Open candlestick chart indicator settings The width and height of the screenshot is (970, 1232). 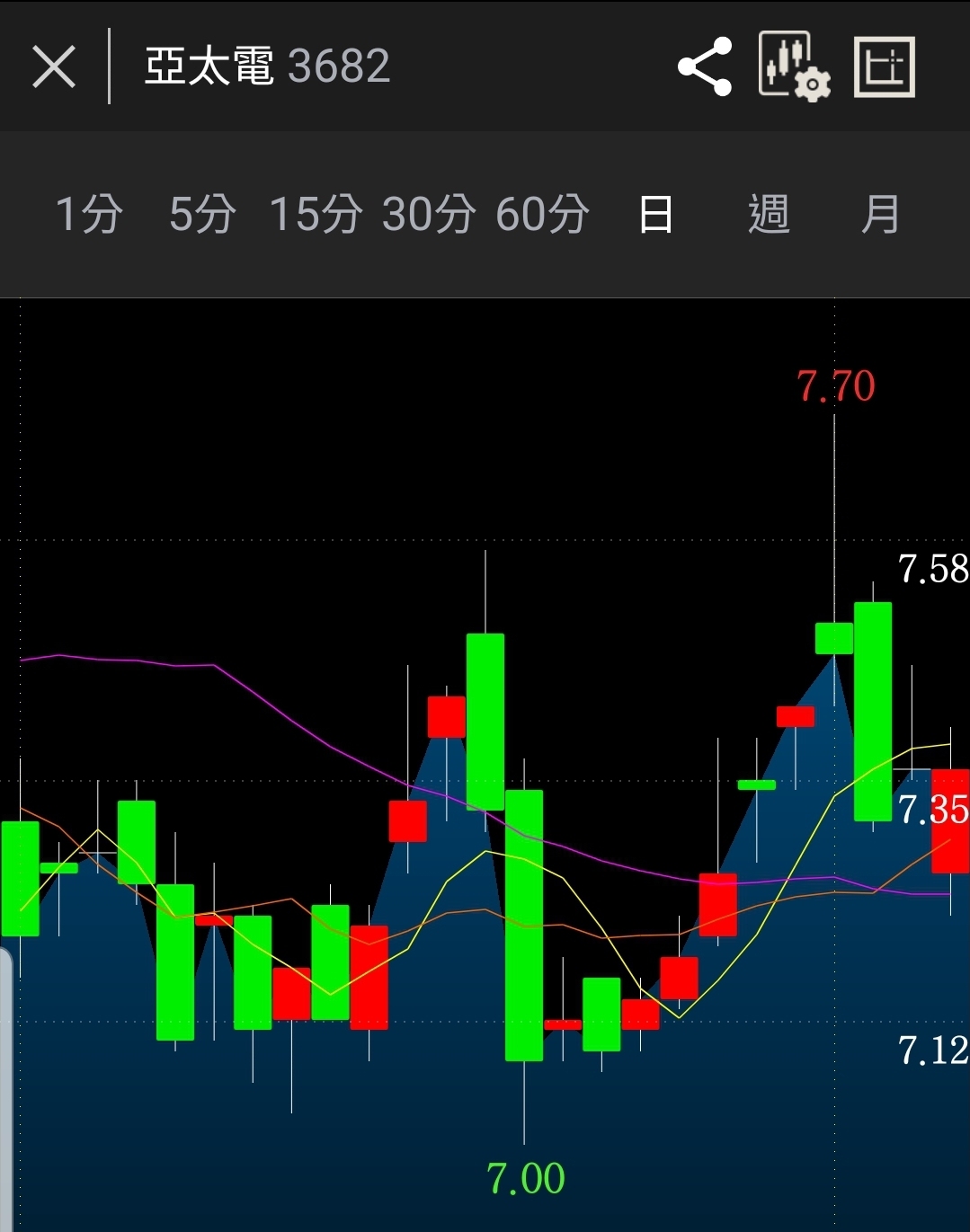793,67
